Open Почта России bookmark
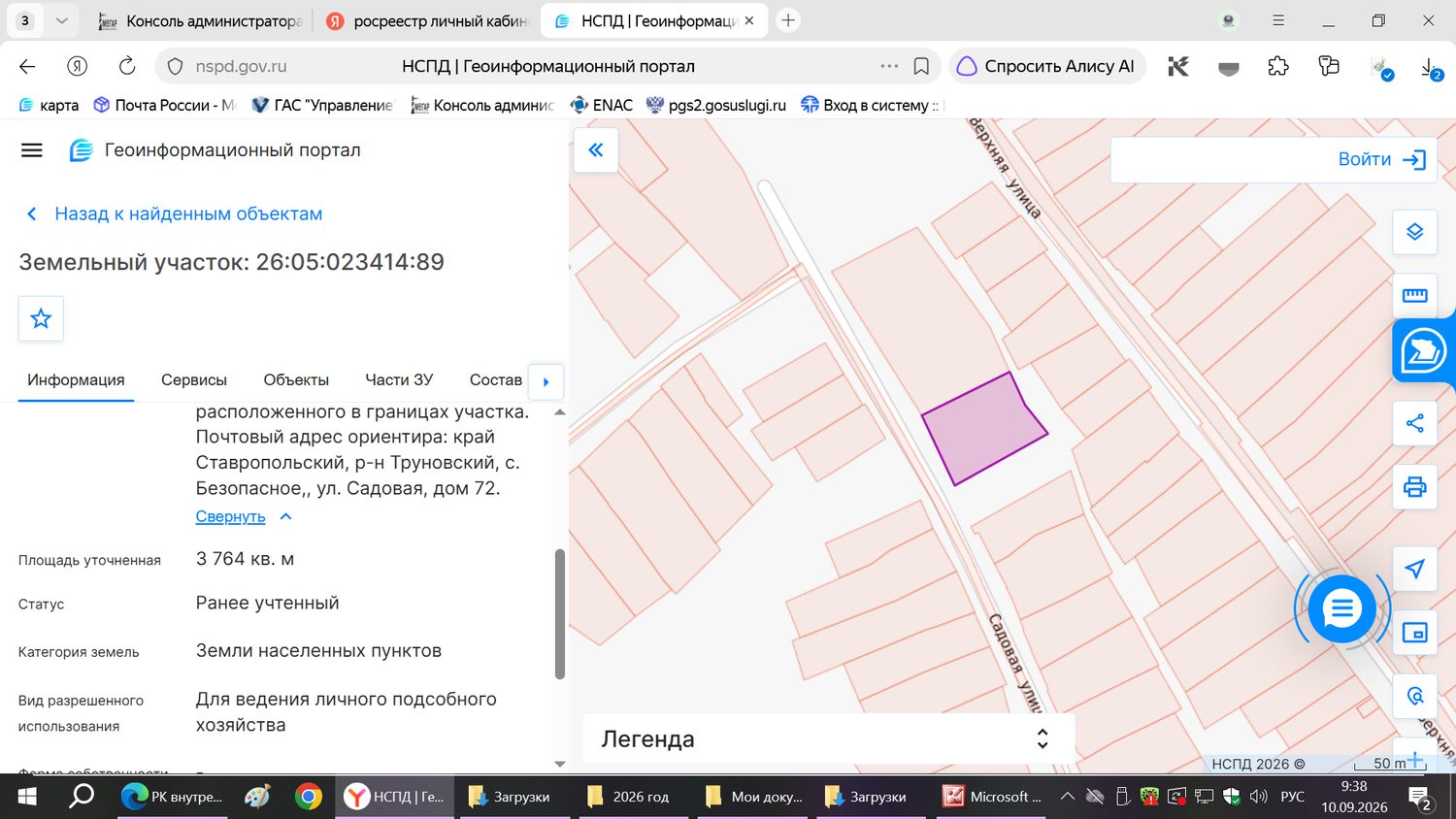 pos(164,105)
